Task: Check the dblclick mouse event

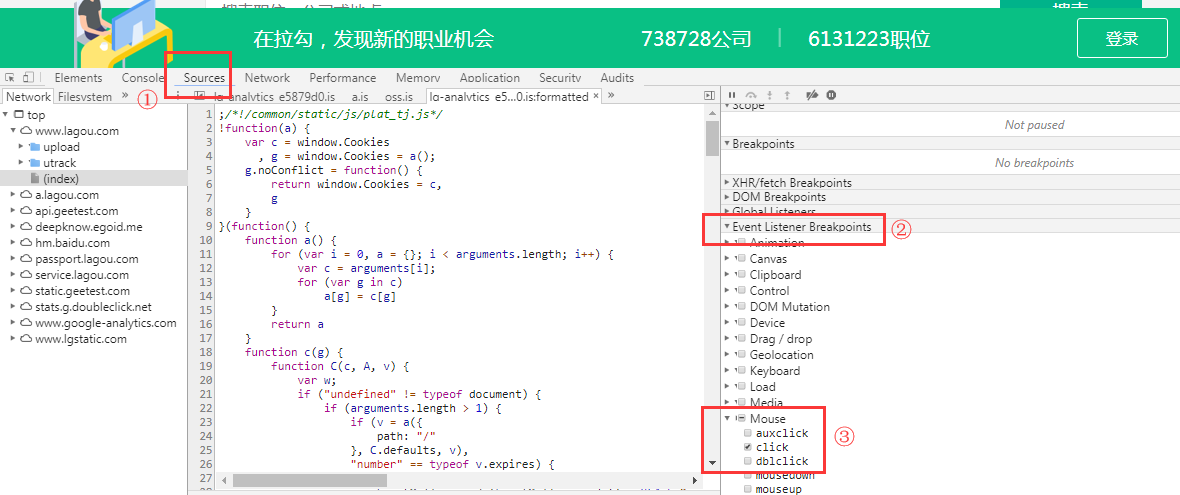Action: pyautogui.click(x=747, y=460)
